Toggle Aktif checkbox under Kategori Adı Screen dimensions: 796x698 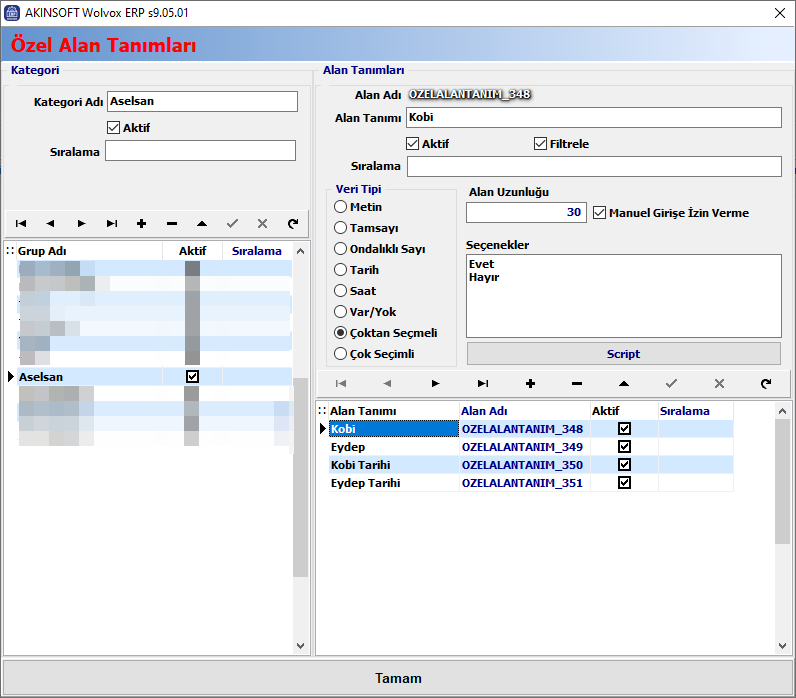113,128
